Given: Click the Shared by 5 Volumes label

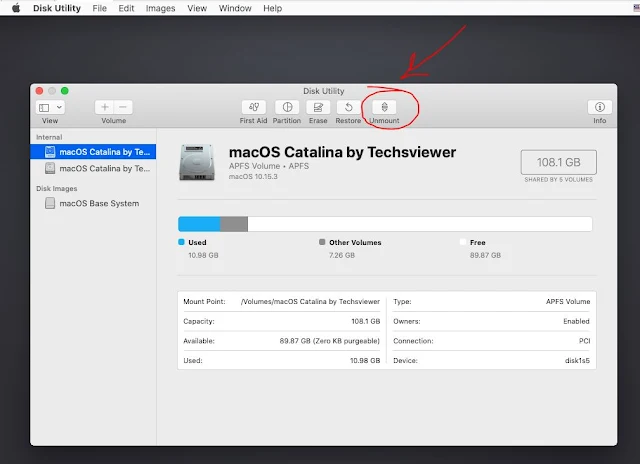Looking at the screenshot, I should 558,180.
